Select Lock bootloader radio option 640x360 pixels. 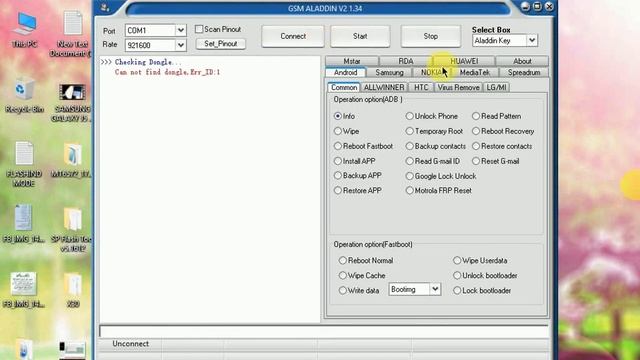(457, 291)
